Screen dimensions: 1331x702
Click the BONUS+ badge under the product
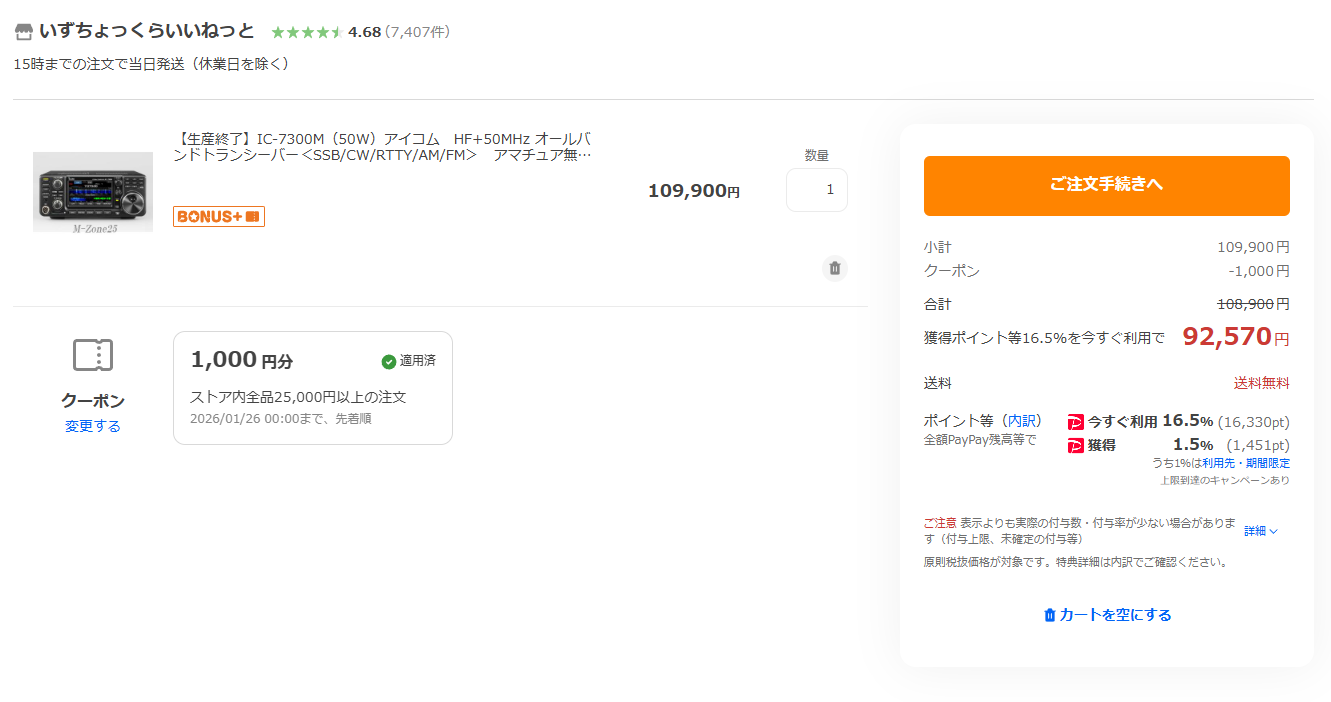219,216
